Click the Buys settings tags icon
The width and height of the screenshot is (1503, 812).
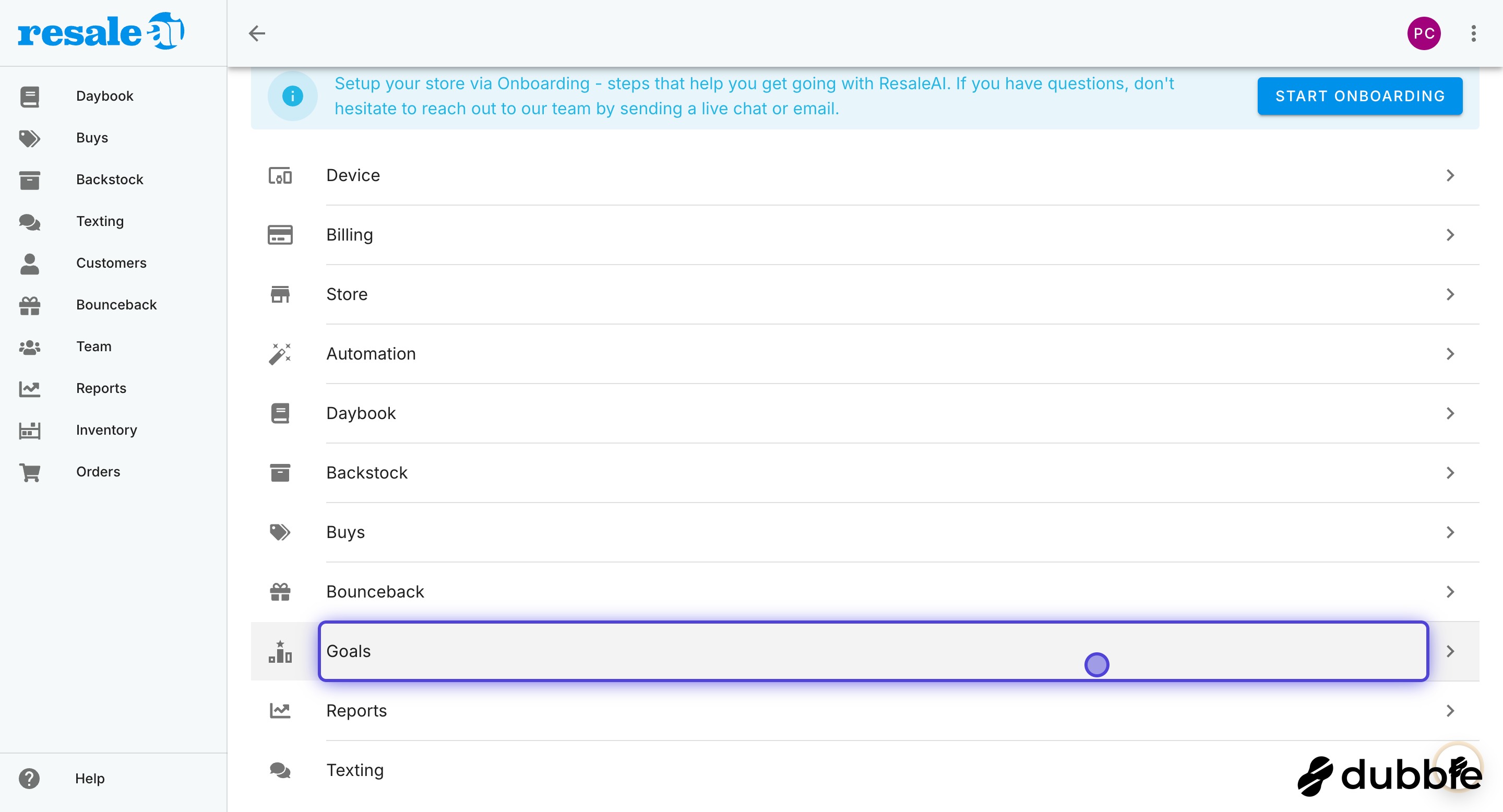click(280, 533)
